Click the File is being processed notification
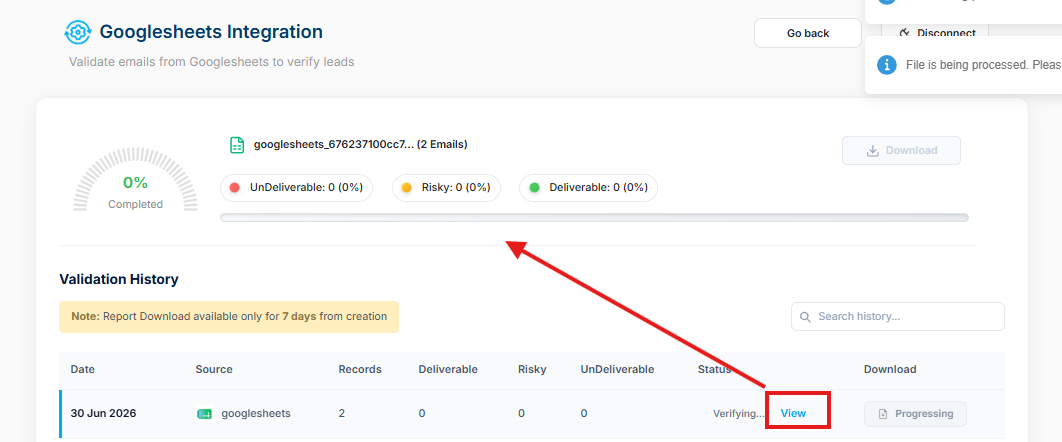Viewport: 1062px width, 442px height. pos(963,65)
